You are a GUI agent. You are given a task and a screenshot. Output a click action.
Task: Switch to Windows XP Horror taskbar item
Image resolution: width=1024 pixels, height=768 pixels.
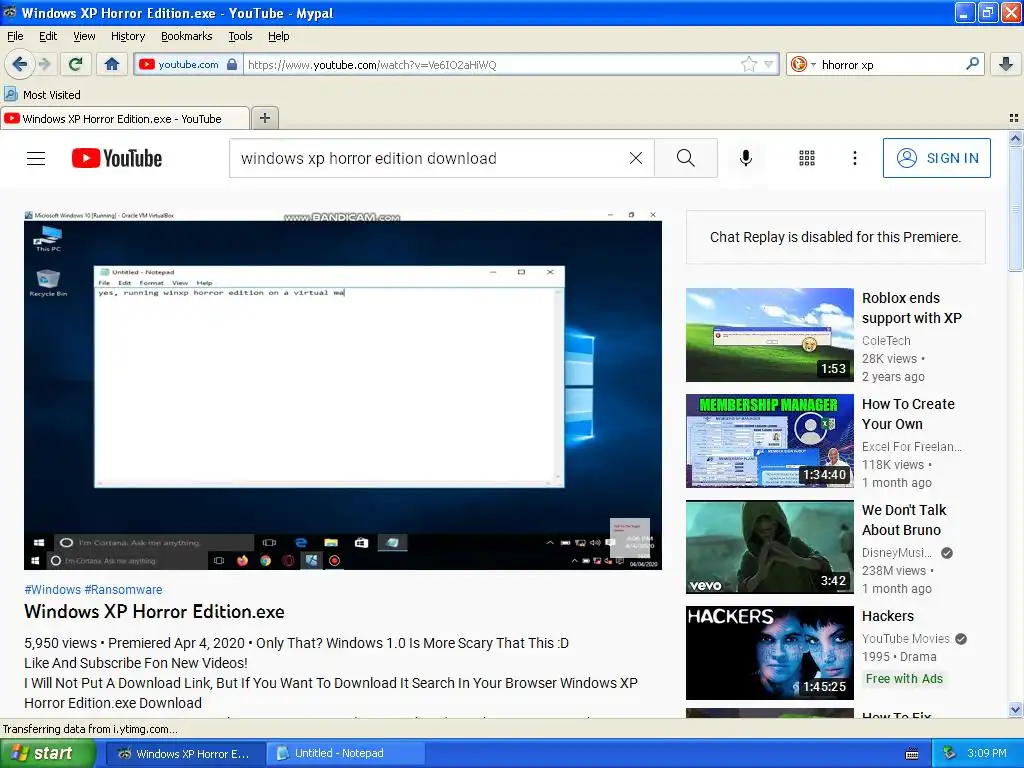coord(186,753)
